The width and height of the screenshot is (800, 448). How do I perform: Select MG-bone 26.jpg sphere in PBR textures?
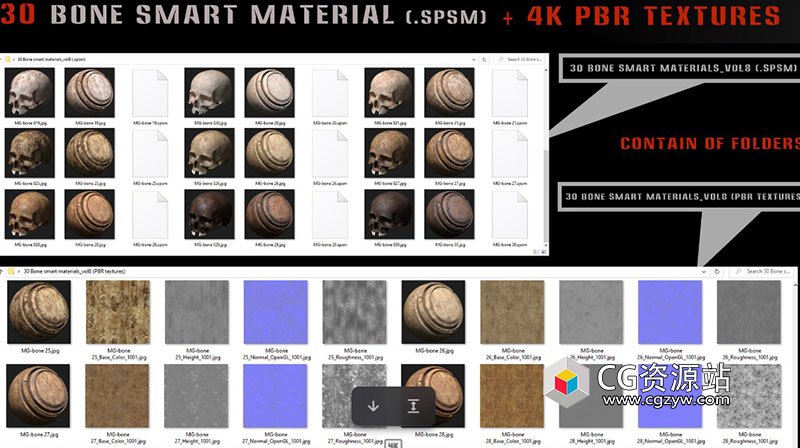(433, 312)
